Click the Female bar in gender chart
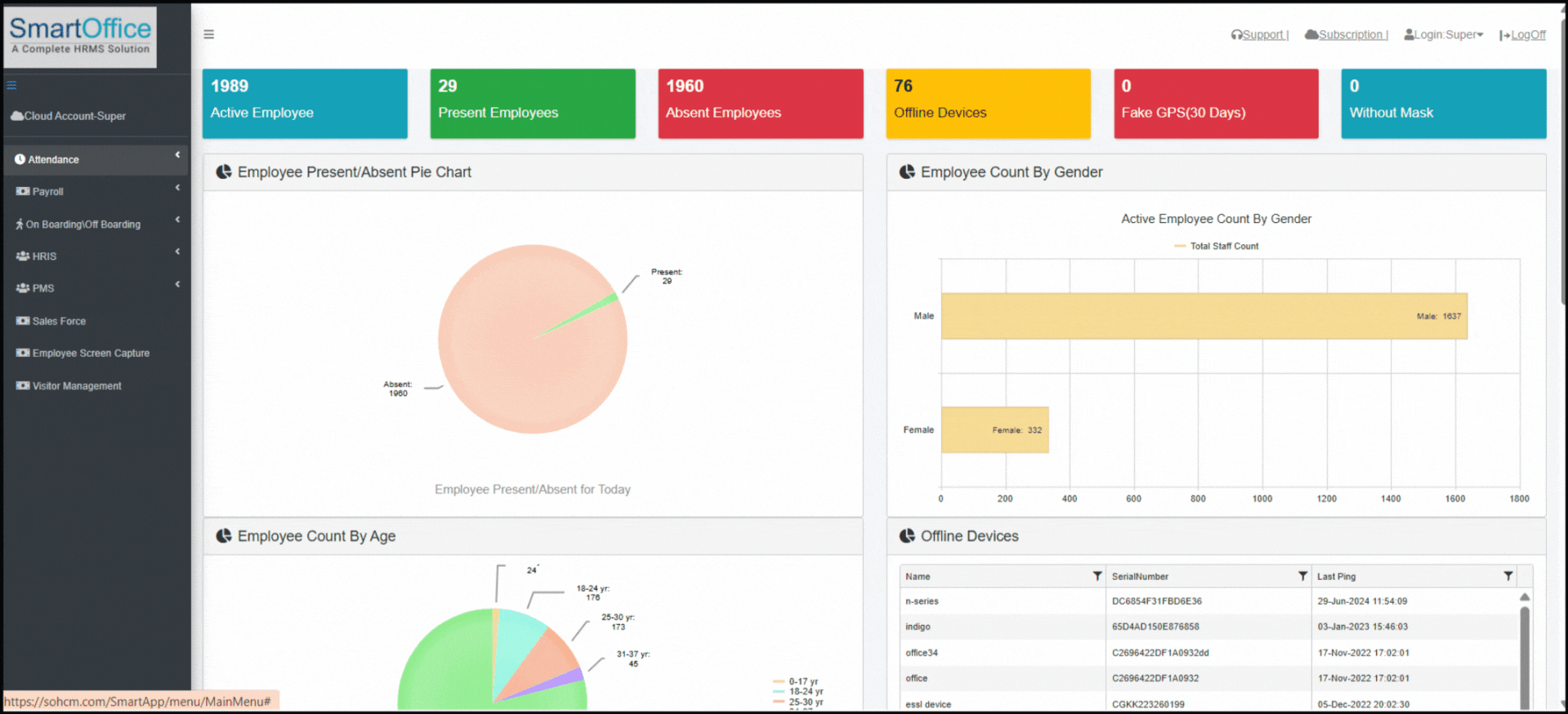This screenshot has height=714, width=1568. (995, 430)
